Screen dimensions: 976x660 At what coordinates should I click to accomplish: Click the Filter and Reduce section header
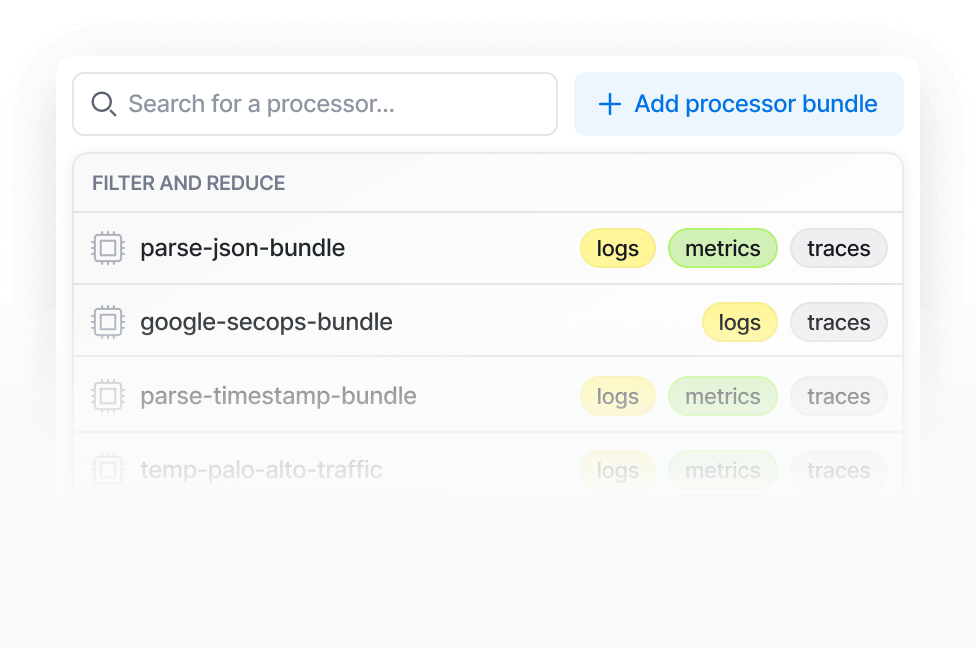point(188,183)
